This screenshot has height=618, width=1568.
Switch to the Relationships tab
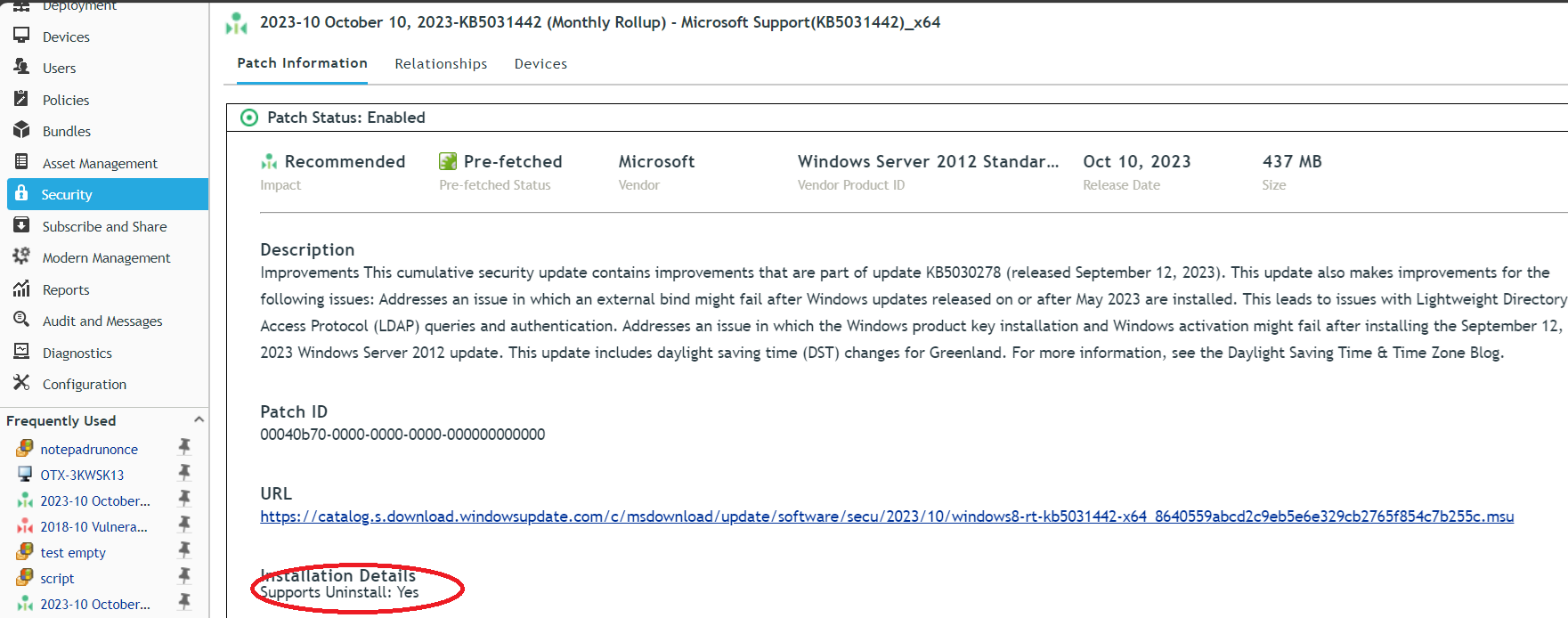tap(441, 63)
